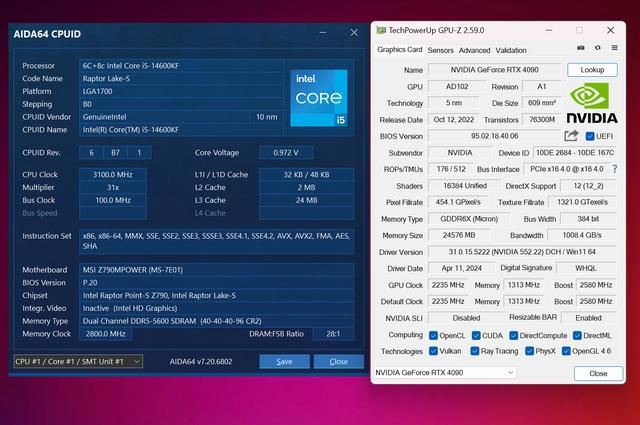Click the CPUID Vendor value GenuineIntel
The image size is (640, 425).
point(164,117)
